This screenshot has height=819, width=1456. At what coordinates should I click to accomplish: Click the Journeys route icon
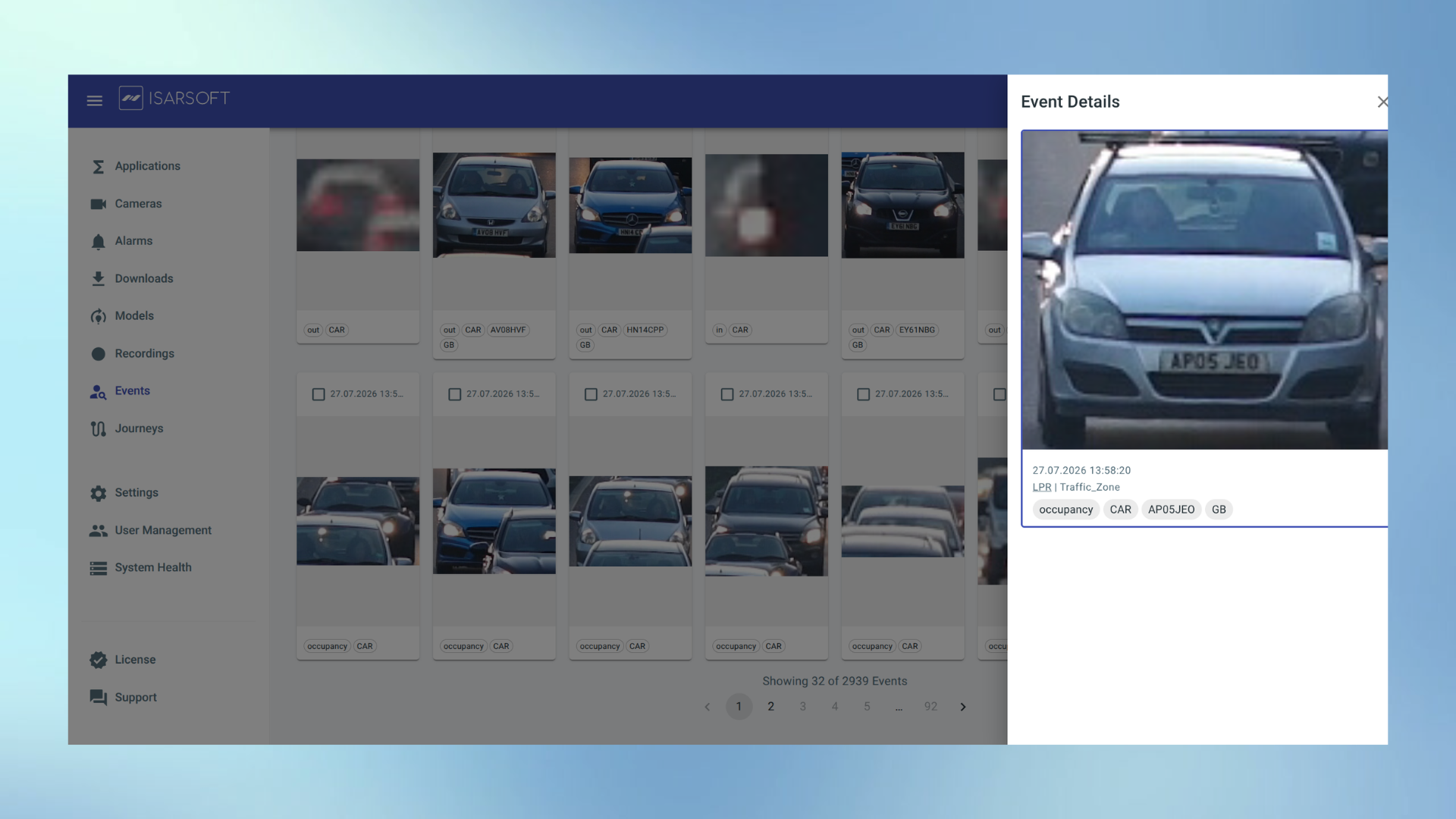(98, 429)
